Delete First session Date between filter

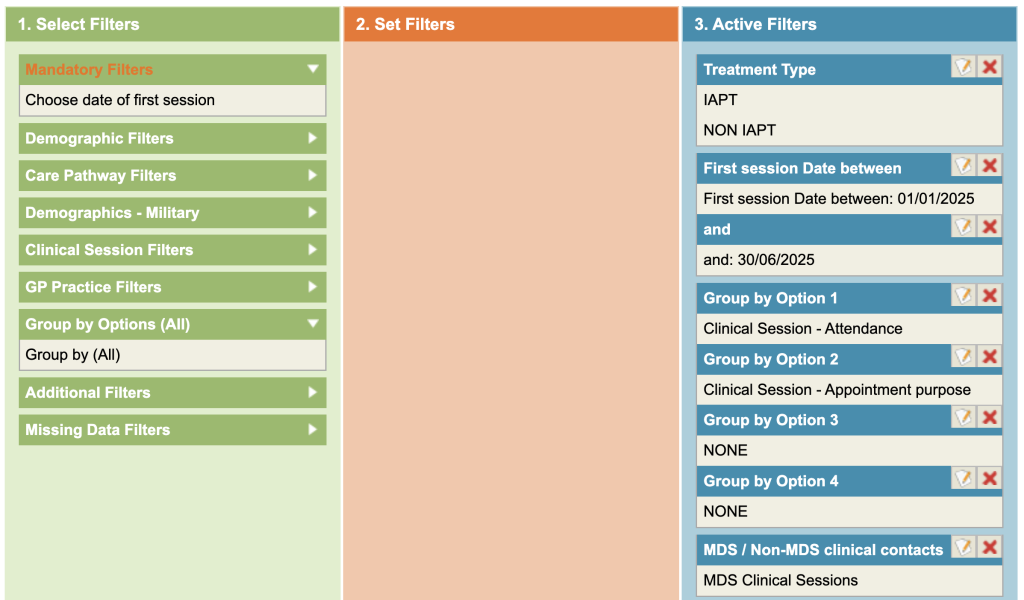[x=989, y=166]
